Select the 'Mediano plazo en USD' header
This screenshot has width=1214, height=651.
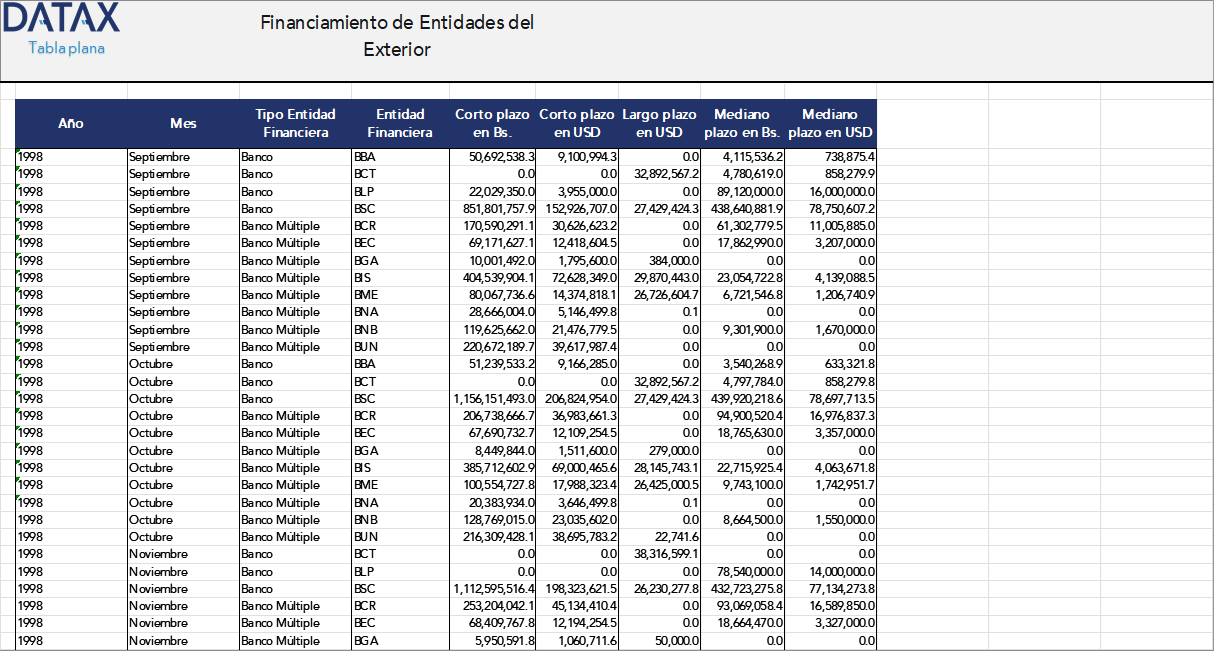[828, 122]
